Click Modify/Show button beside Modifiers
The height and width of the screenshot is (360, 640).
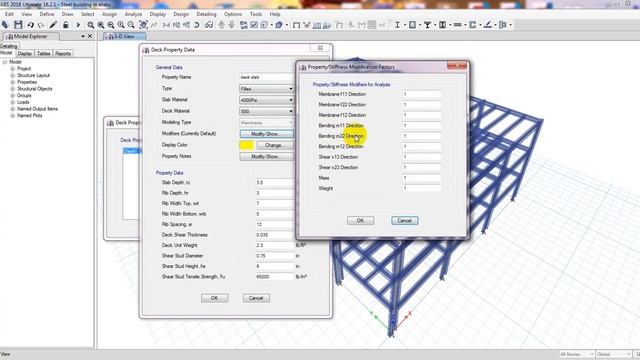266,134
